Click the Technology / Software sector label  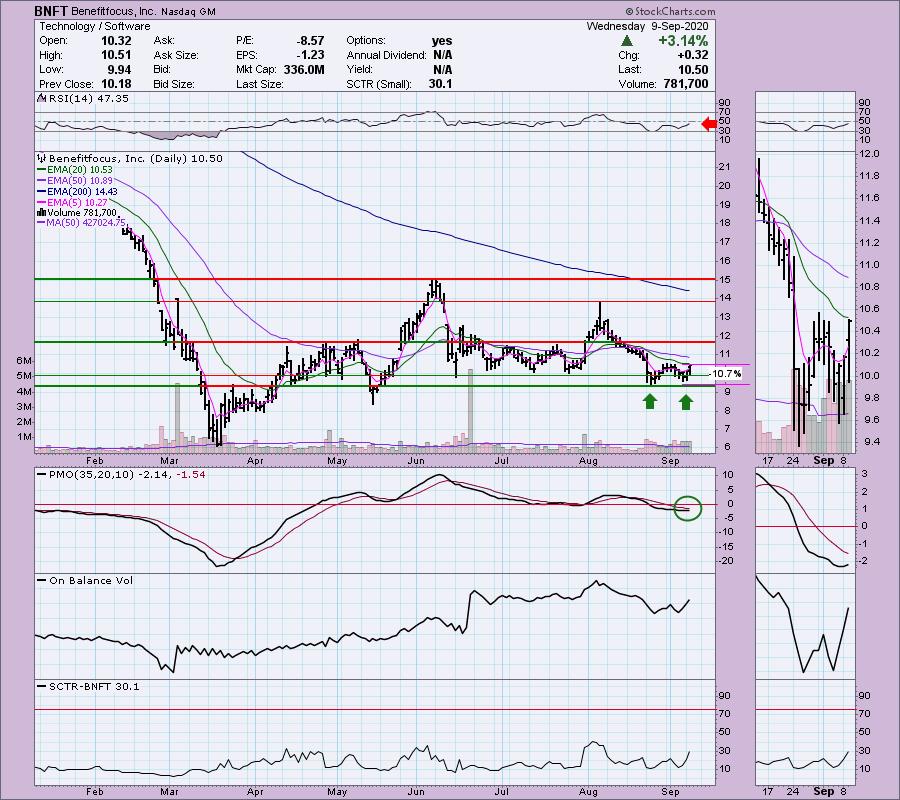pyautogui.click(x=95, y=26)
